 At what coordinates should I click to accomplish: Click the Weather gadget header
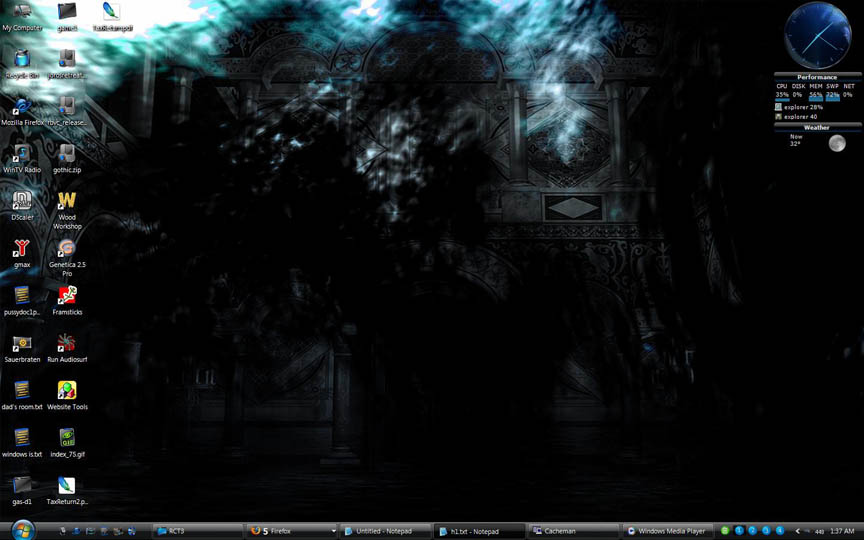(817, 127)
